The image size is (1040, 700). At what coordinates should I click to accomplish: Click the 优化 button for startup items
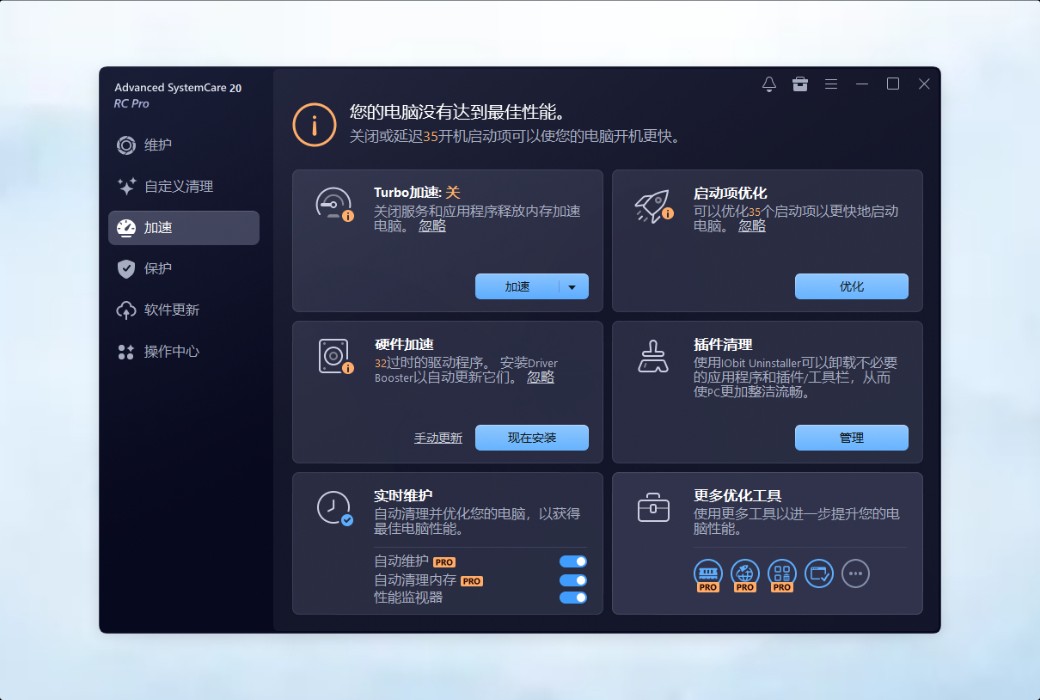tap(852, 287)
